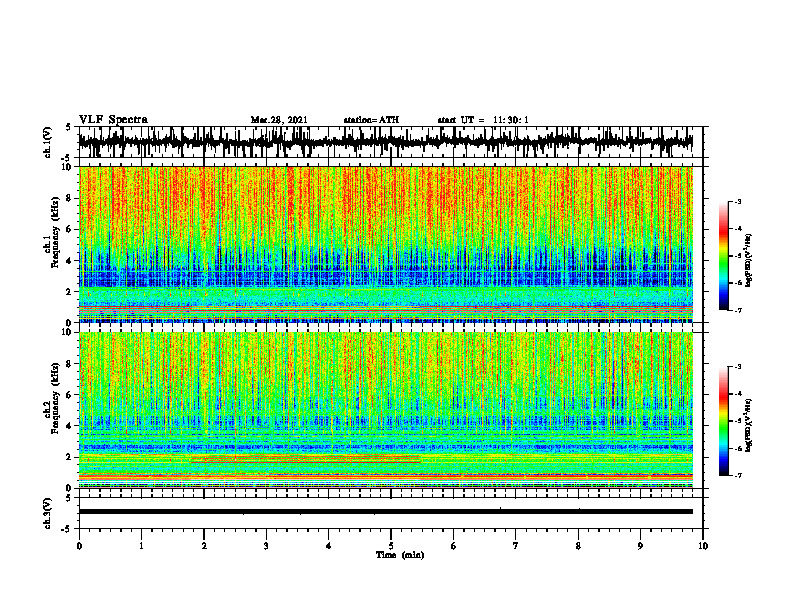Click the ch.1 spectrogram color scale bar
The width and height of the screenshot is (792, 612).
723,255
